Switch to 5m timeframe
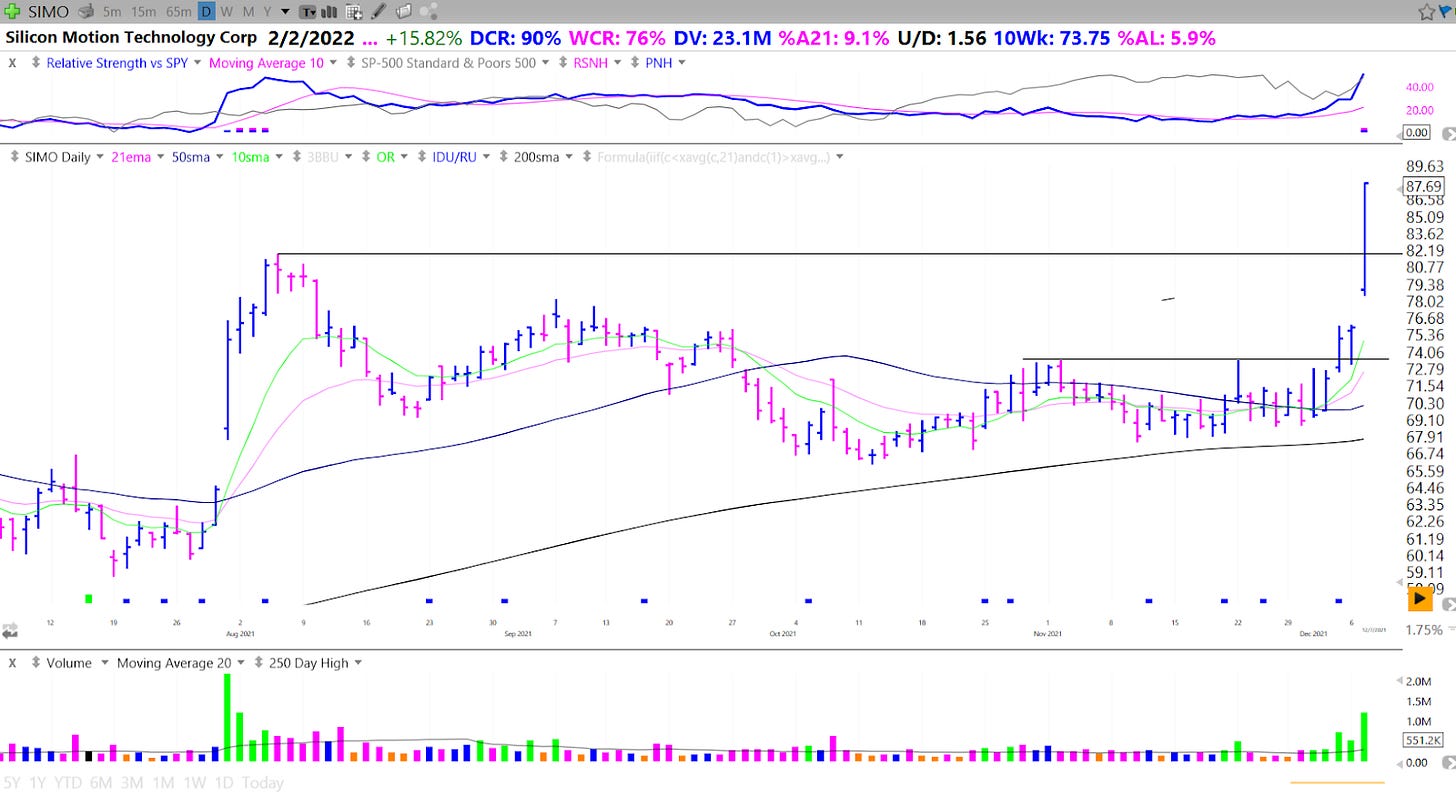Screen dimensions: 1456x795 (x=112, y=12)
